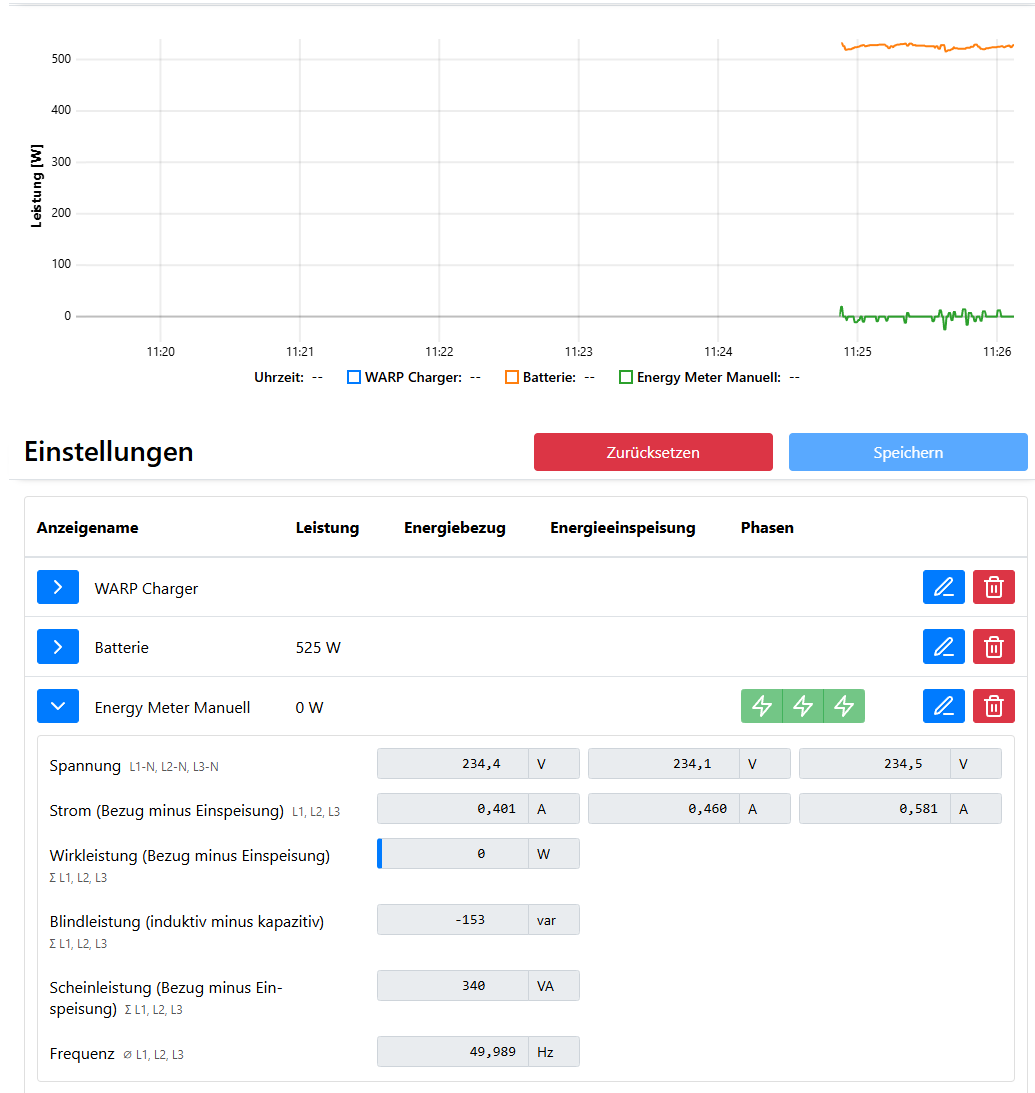Click the third phase lightning icon
The height and width of the screenshot is (1093, 1035).
pos(844,706)
